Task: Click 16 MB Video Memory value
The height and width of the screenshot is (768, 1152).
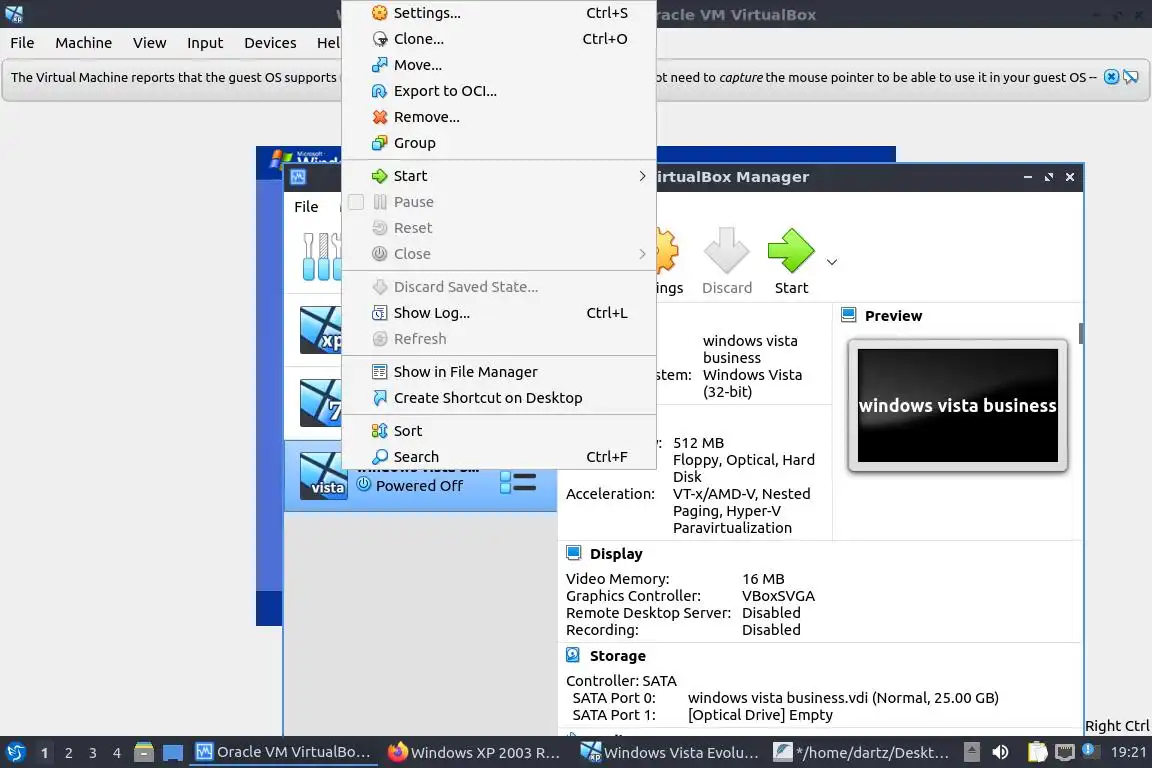Action: (x=763, y=579)
